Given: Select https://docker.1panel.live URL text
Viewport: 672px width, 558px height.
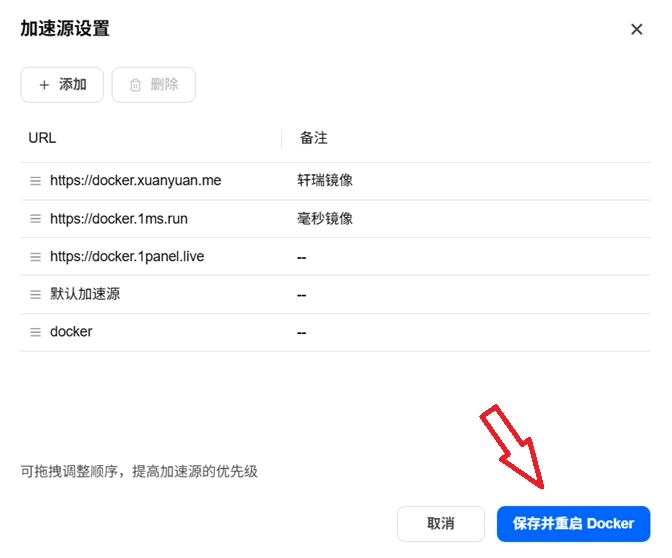Looking at the screenshot, I should tap(127, 256).
